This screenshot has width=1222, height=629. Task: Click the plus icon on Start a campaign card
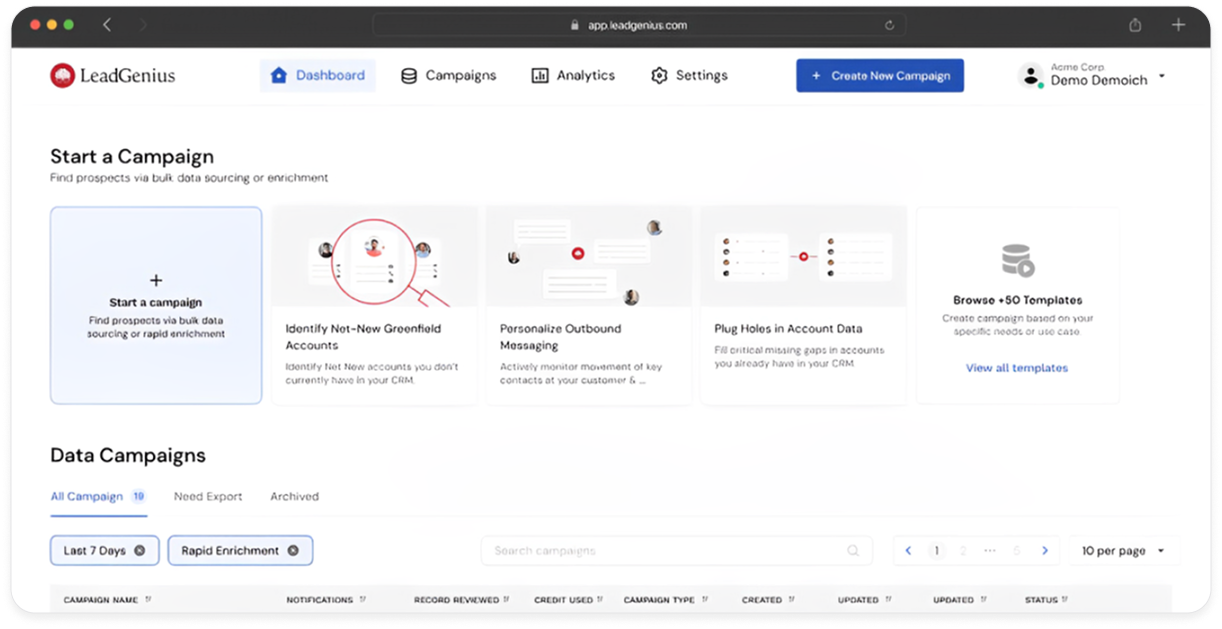(156, 280)
